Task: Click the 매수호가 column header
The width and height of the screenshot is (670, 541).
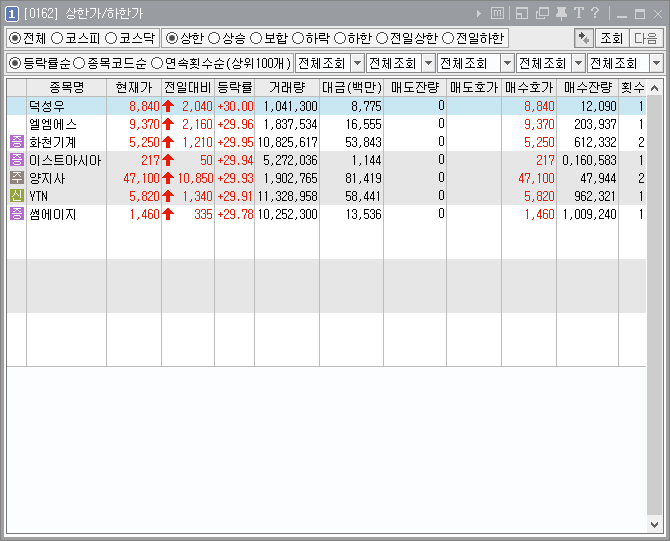Action: point(529,88)
